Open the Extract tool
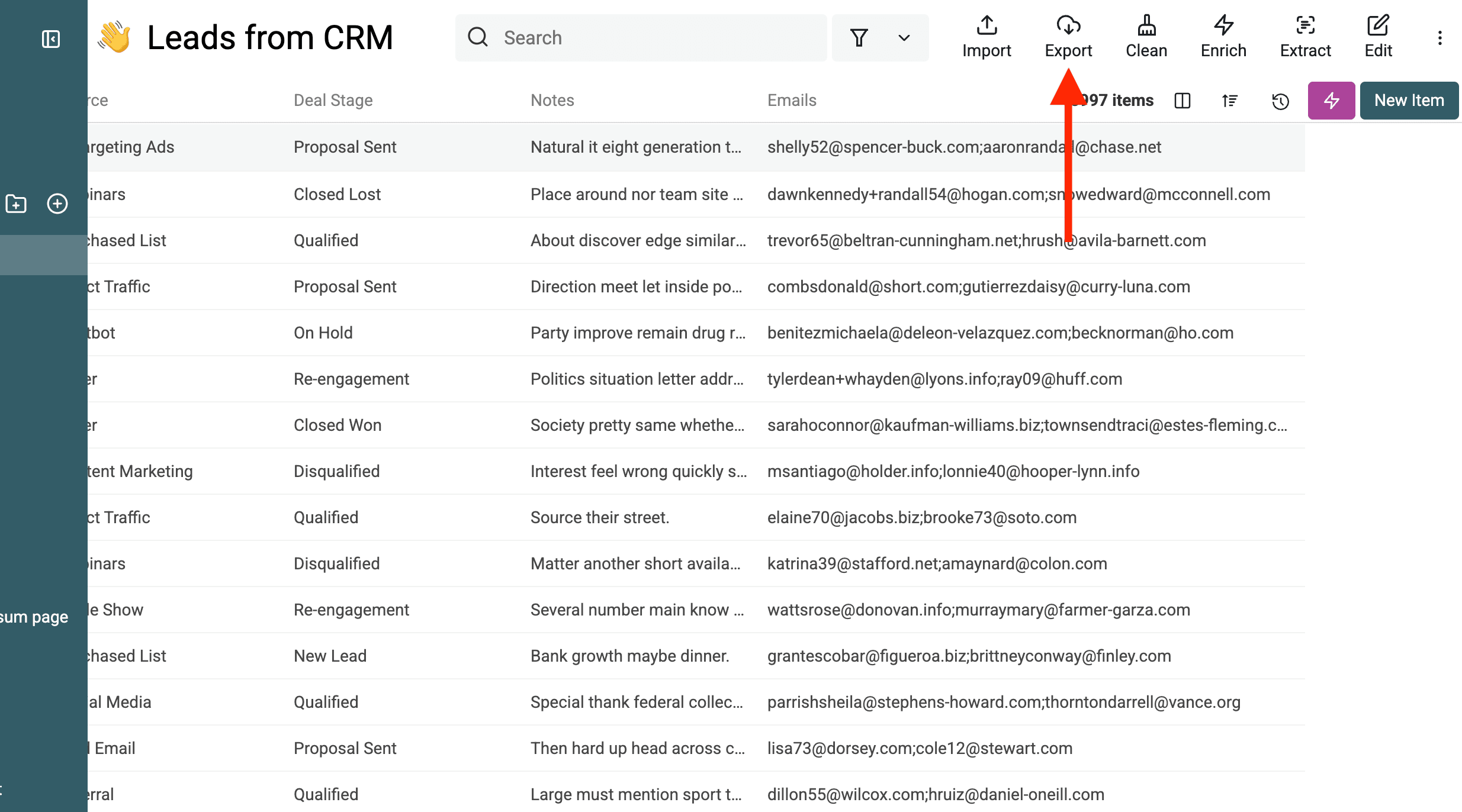Viewport: 1462px width, 812px height. 1305,36
